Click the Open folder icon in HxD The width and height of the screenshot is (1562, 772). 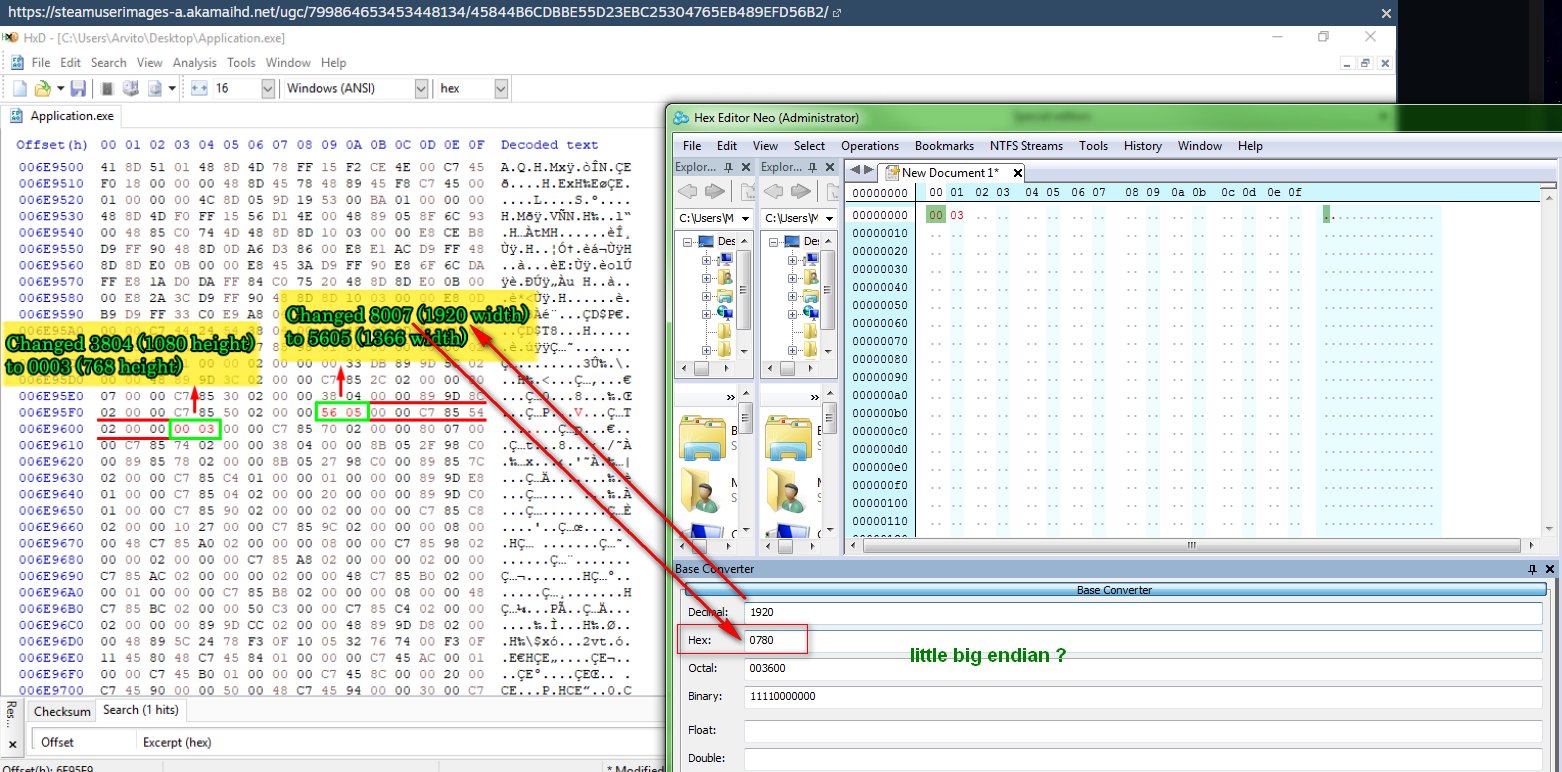tap(43, 88)
